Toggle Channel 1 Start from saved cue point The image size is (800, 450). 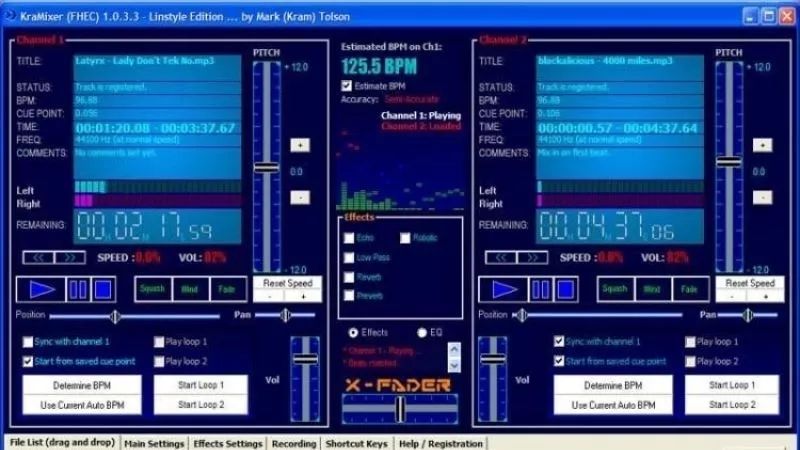tap(28, 361)
